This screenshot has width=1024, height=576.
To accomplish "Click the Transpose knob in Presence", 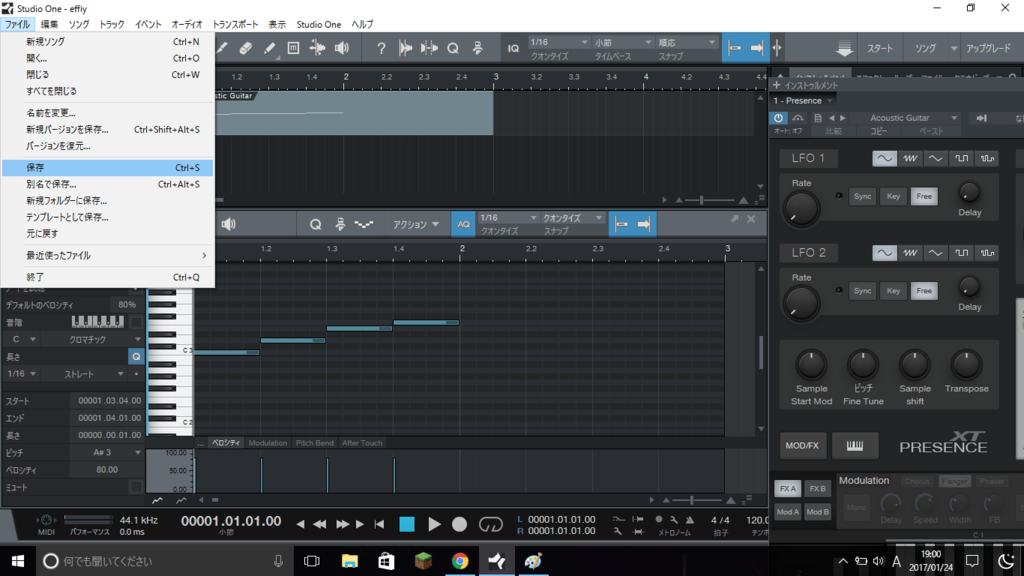I will click(x=966, y=365).
